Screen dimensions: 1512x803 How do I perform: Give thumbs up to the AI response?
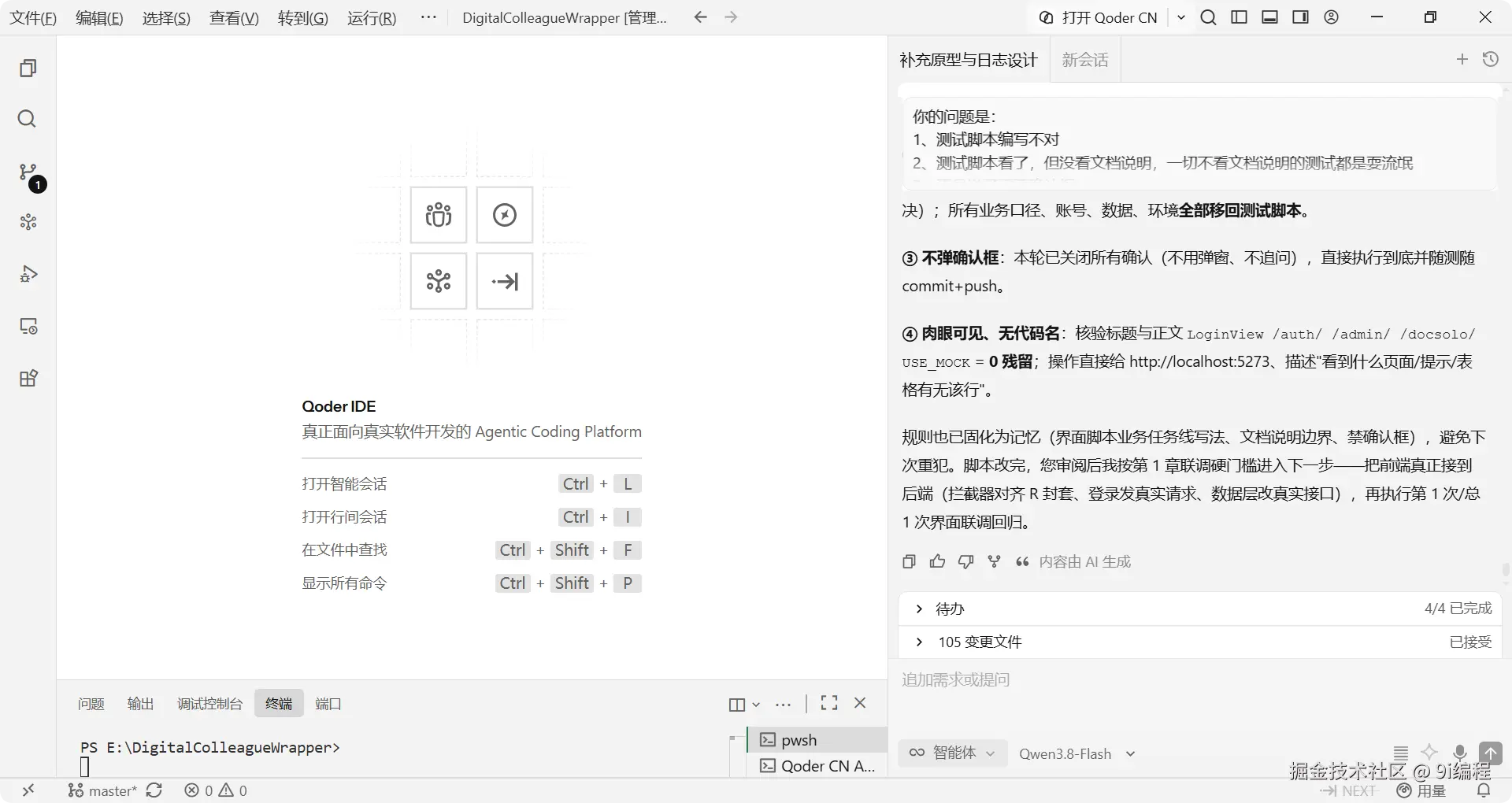(x=937, y=561)
